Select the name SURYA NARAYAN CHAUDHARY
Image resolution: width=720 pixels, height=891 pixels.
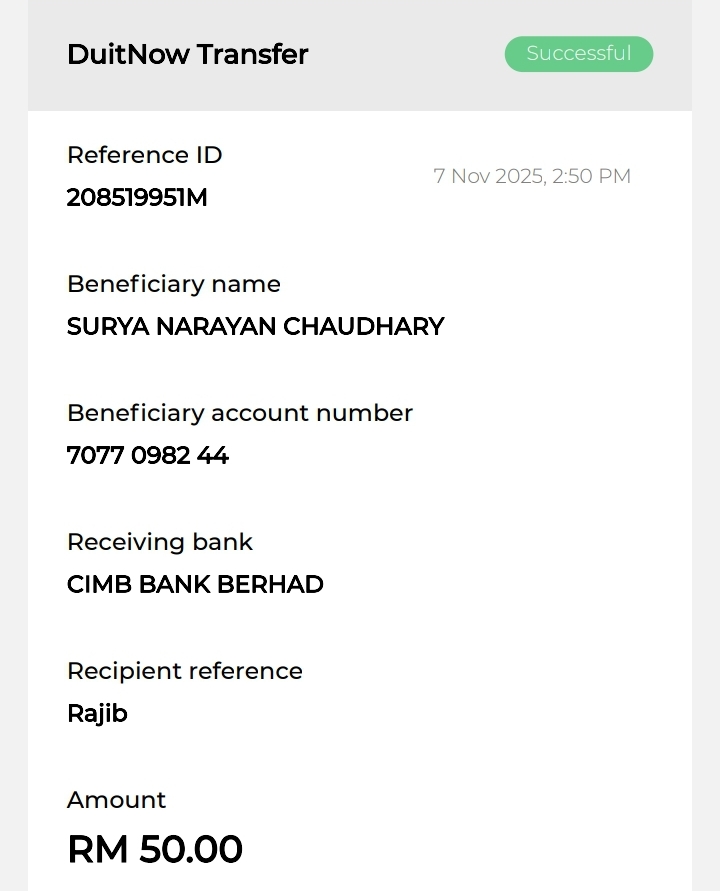255,327
